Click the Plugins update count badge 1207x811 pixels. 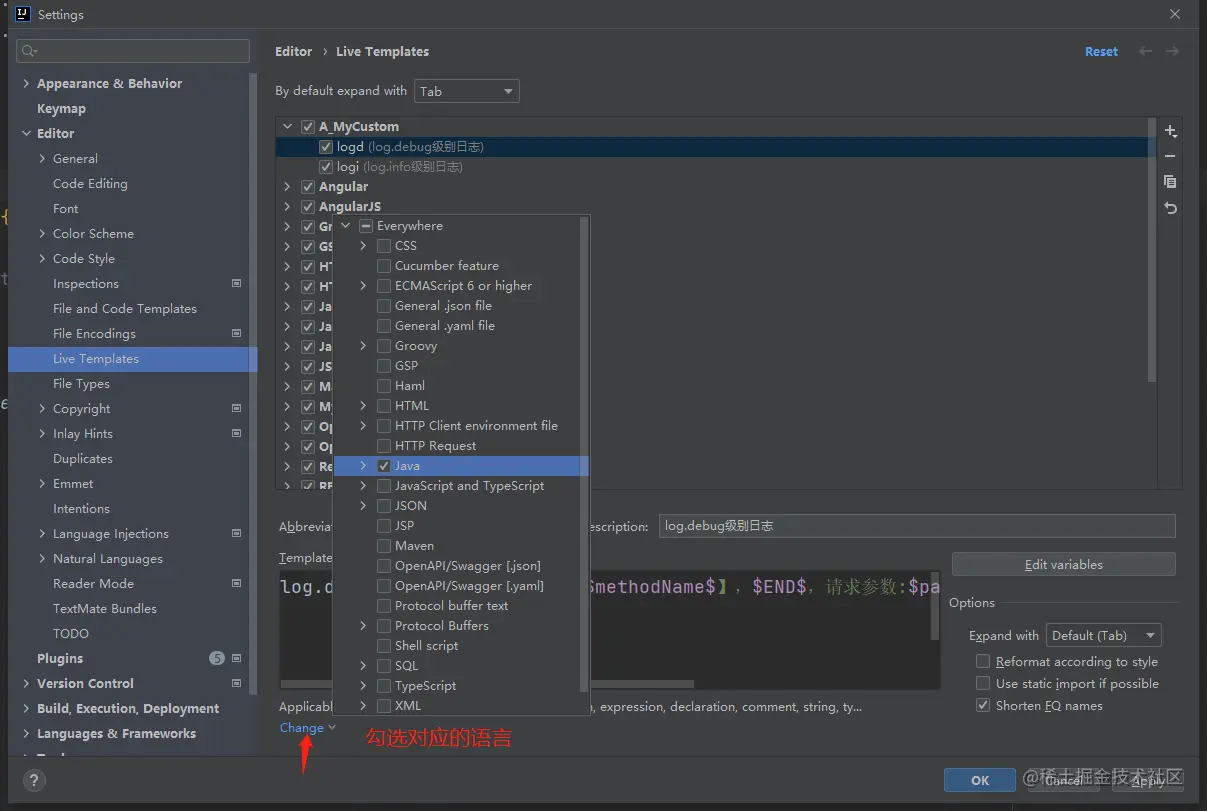pyautogui.click(x=217, y=659)
